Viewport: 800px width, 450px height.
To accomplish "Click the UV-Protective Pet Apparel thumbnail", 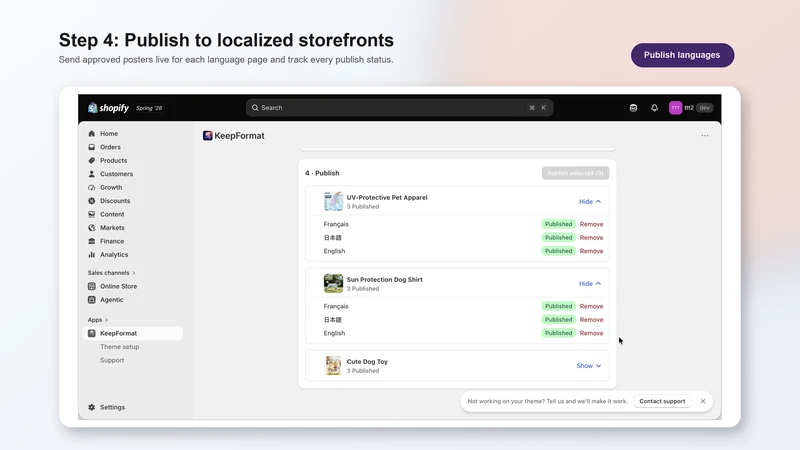I will 333,202.
